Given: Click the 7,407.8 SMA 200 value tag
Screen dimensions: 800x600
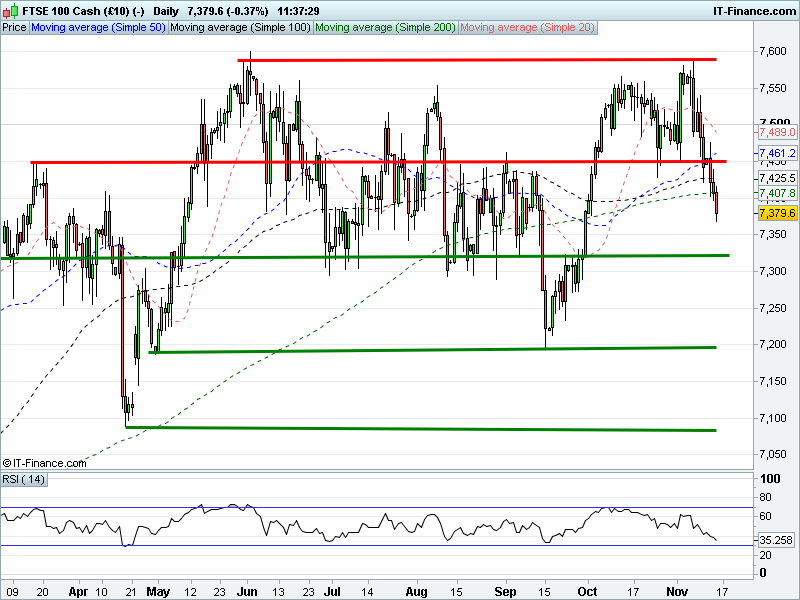Looking at the screenshot, I should tap(777, 193).
